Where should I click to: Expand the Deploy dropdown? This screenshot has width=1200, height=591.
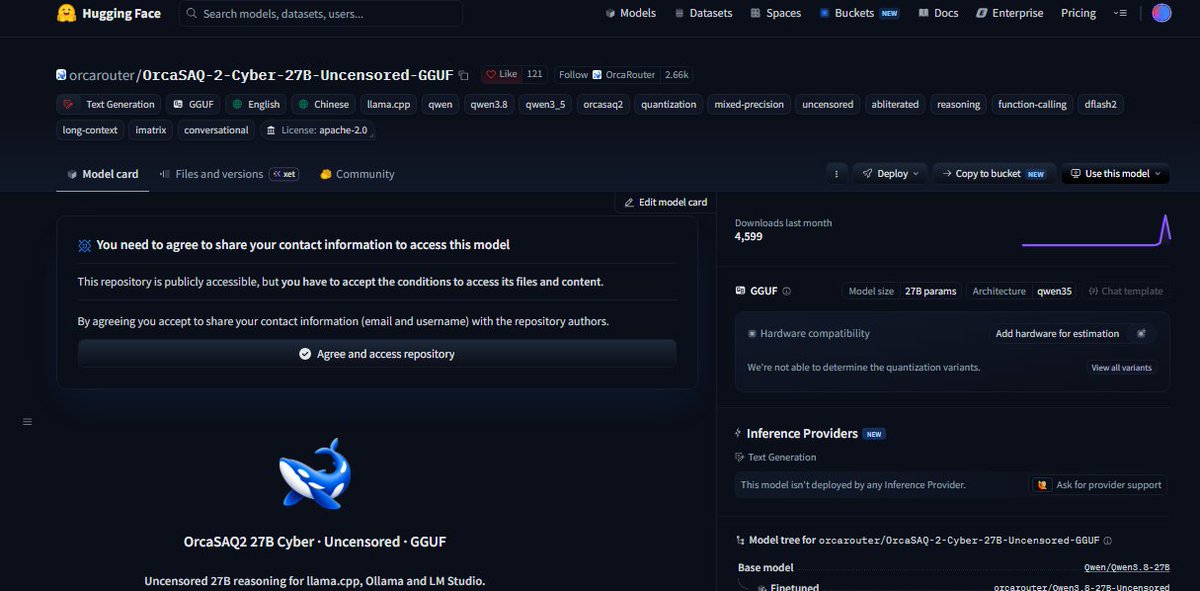pyautogui.click(x=890, y=173)
